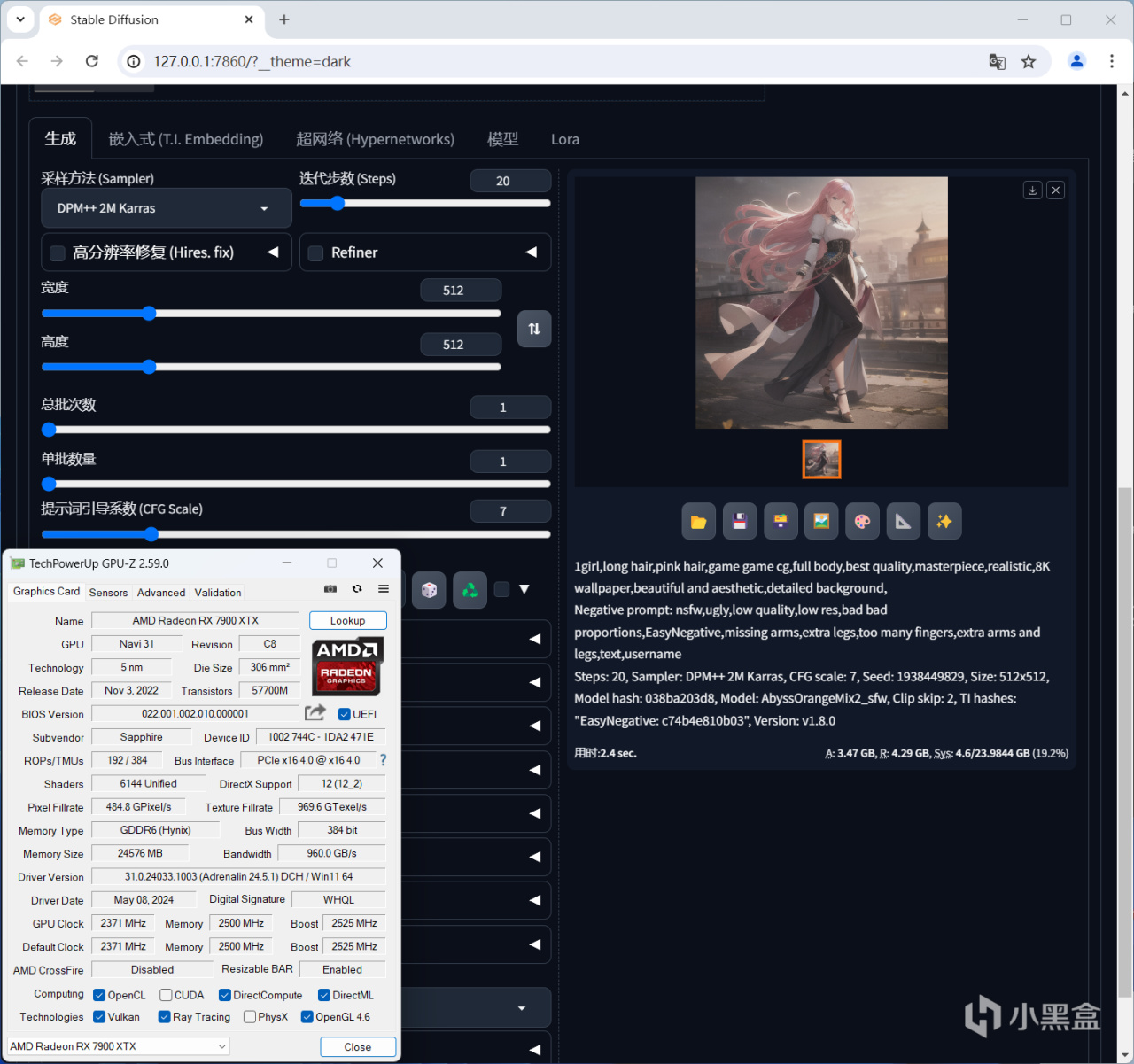Switch to the GPU-Z Validation tab
The height and width of the screenshot is (1064, 1134).
218,593
